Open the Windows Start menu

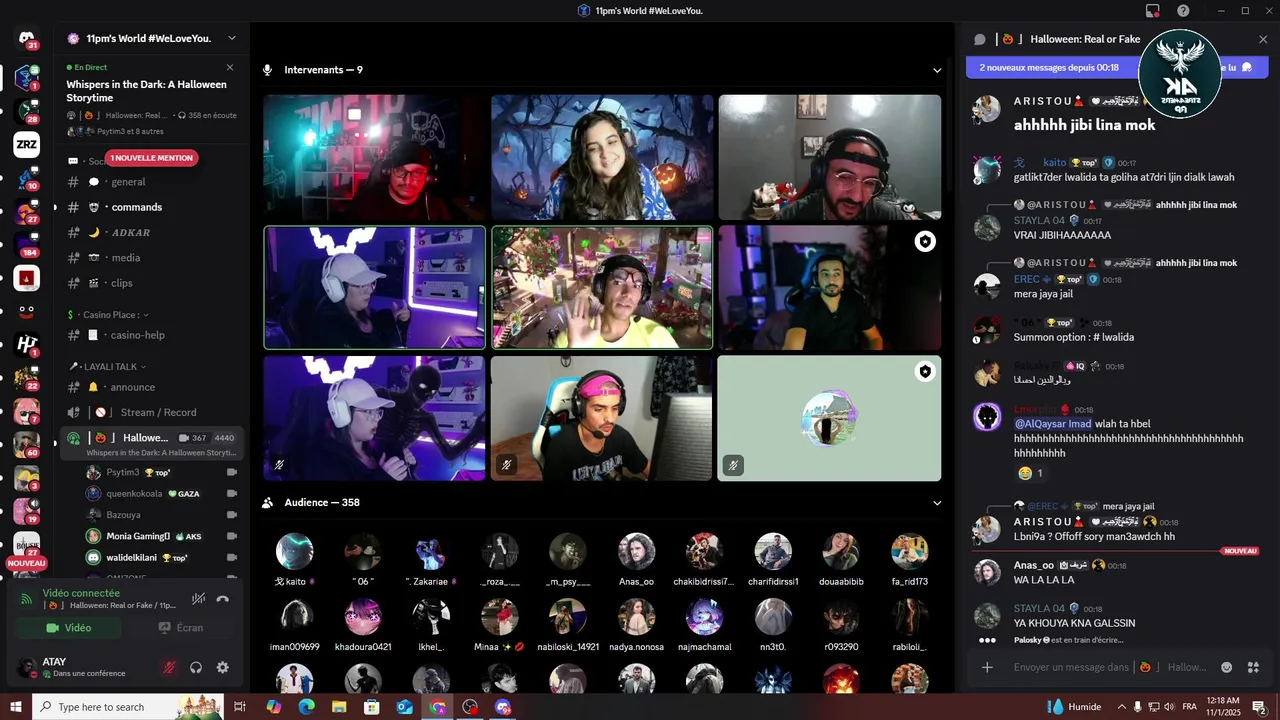16,707
